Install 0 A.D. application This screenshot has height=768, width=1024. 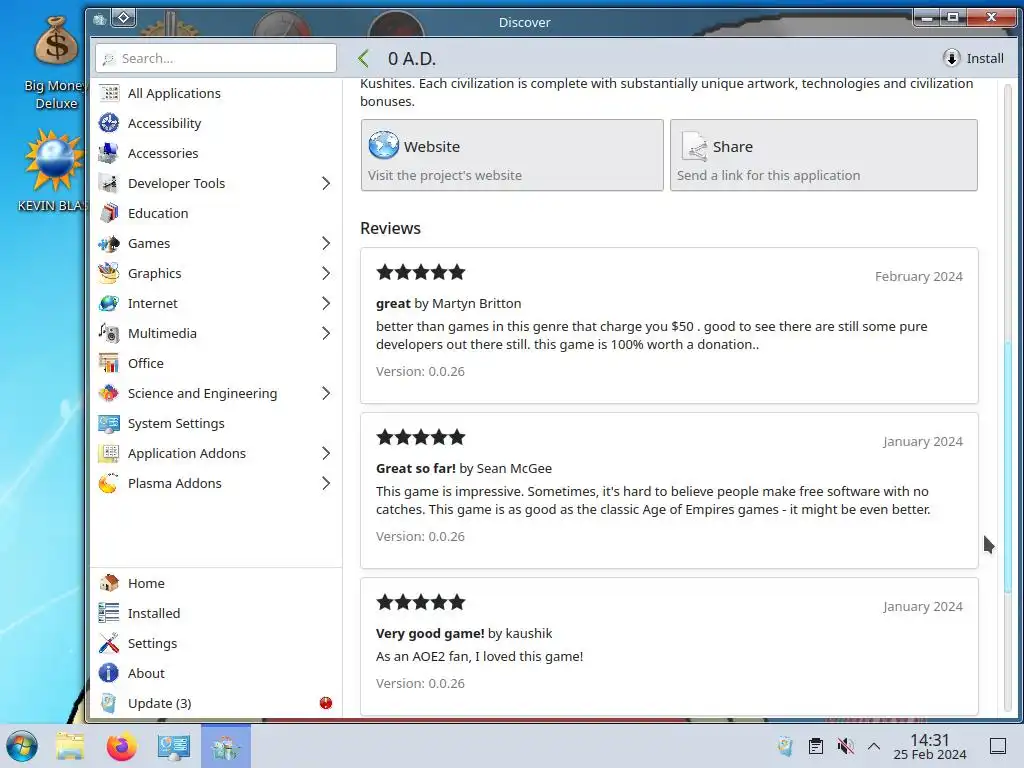[x=973, y=59]
